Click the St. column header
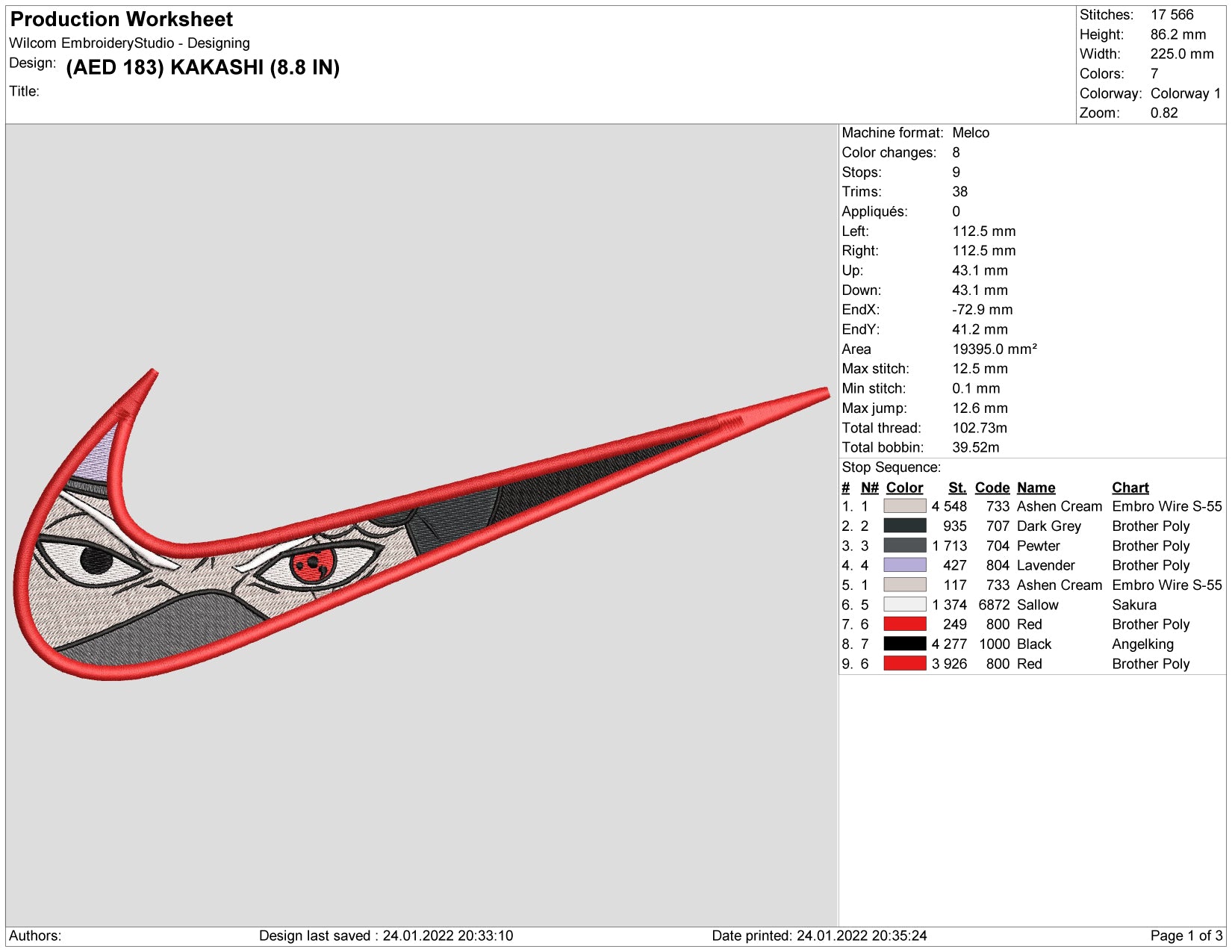Screen dimensions: 1232x952 (957, 488)
